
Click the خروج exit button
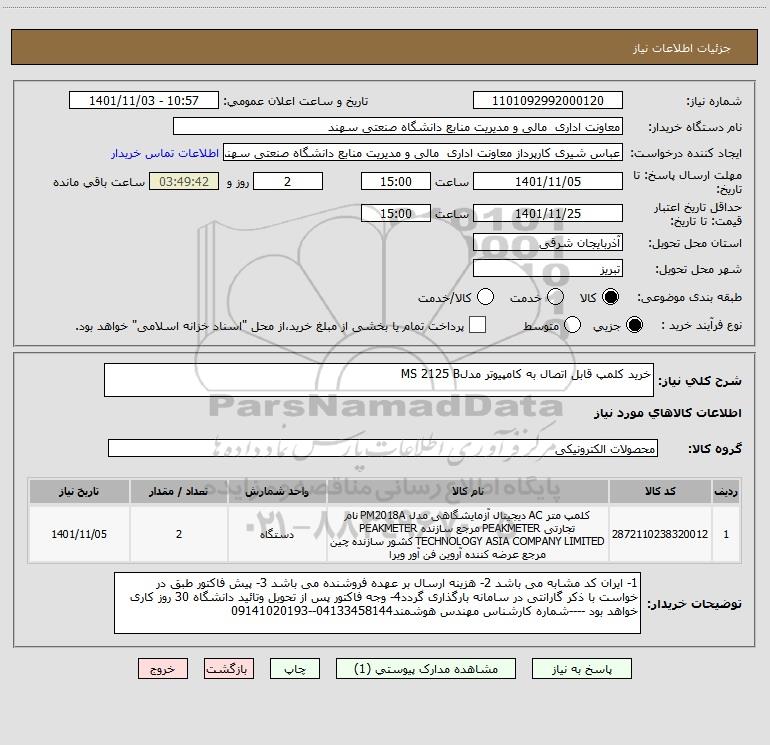[163, 669]
